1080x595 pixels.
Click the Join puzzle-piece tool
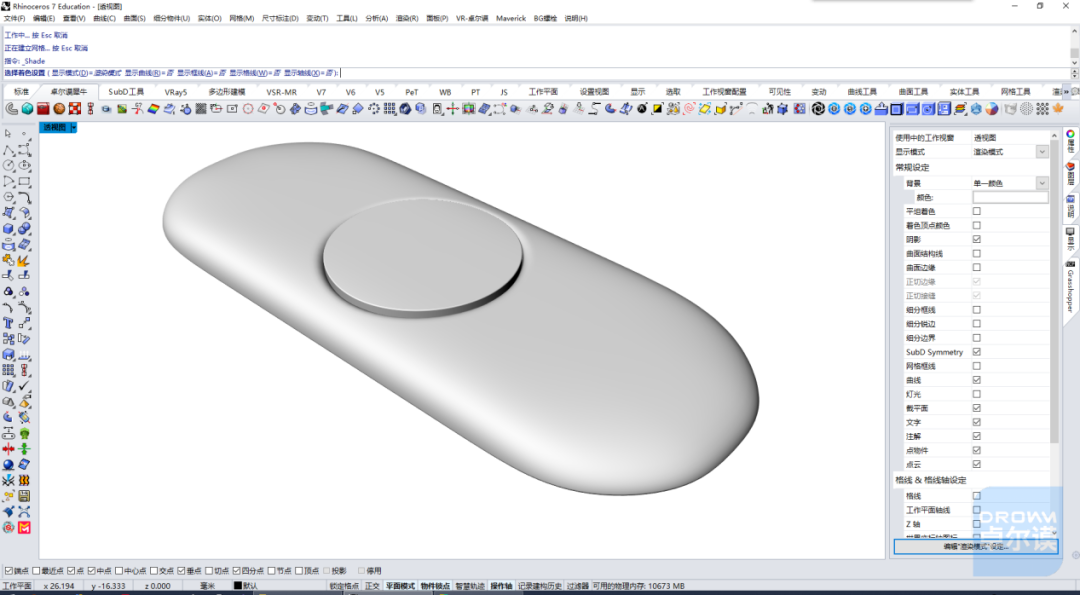[8, 260]
